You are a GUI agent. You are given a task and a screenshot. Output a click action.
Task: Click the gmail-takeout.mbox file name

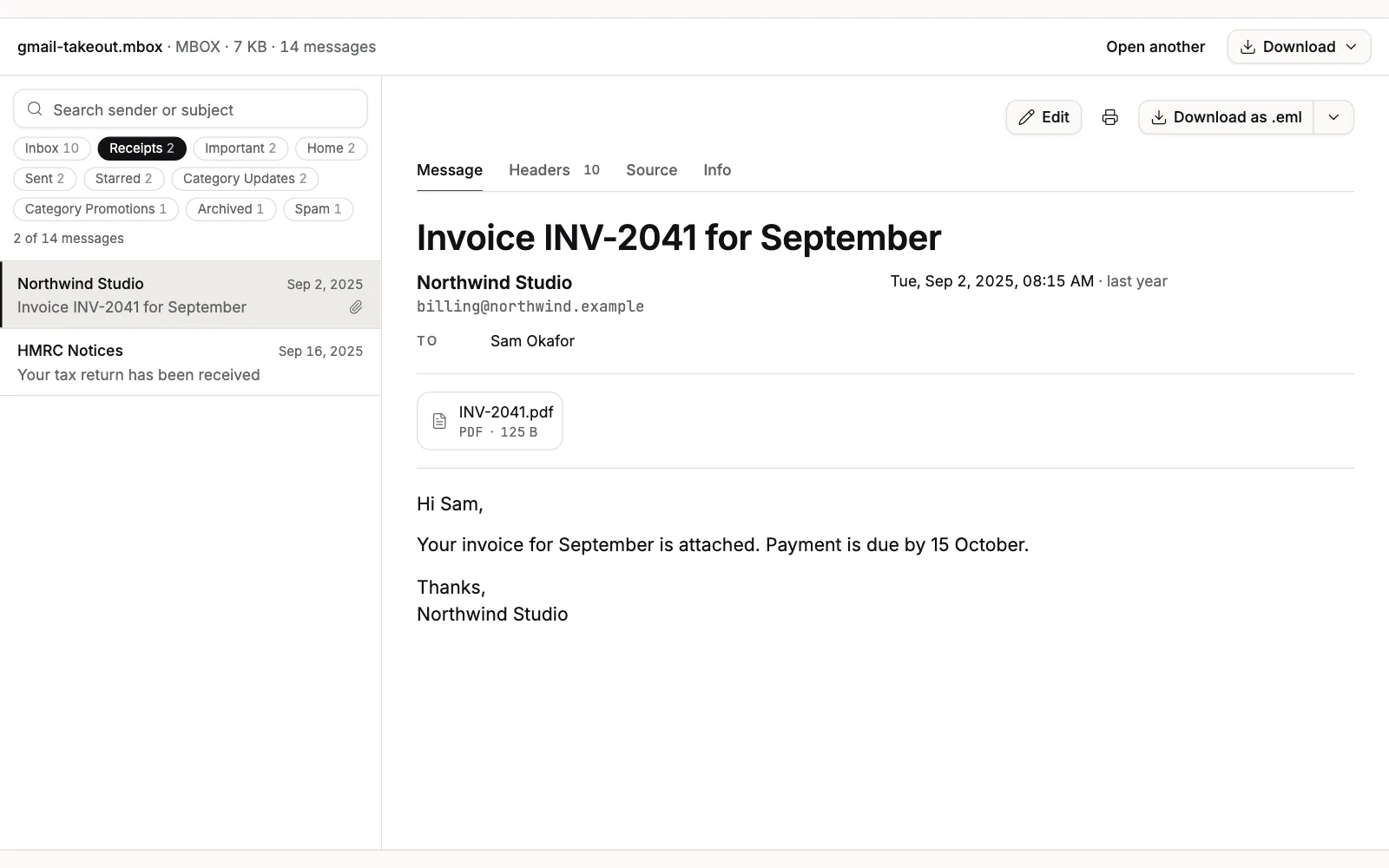[90, 47]
